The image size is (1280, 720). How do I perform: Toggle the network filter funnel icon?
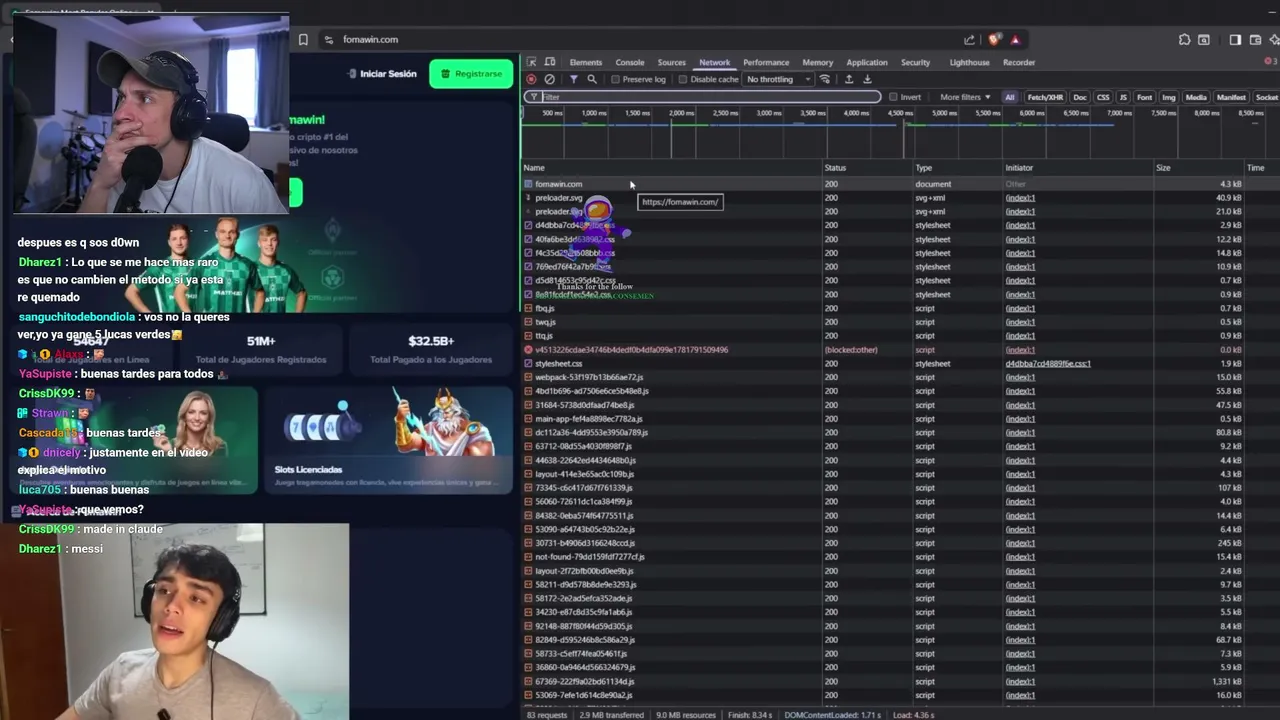click(x=573, y=79)
